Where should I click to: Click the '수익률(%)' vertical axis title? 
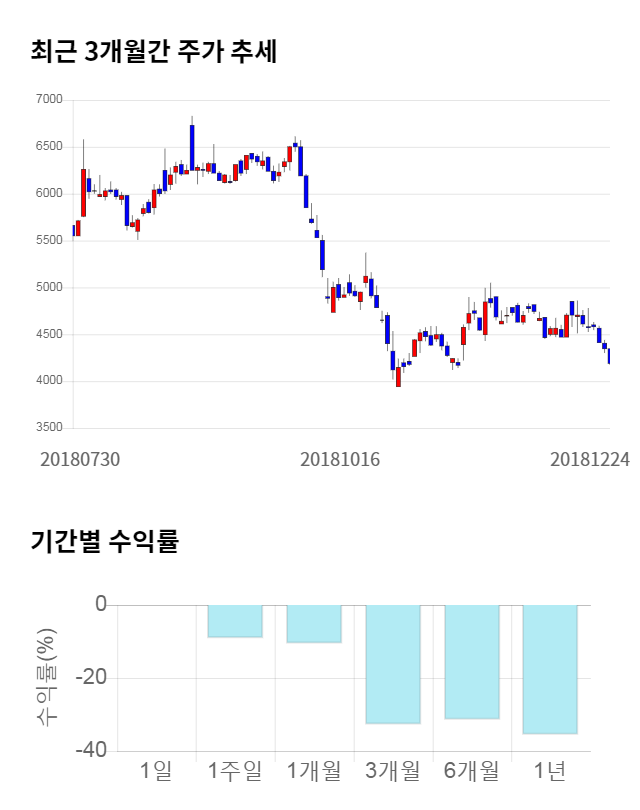(x=47, y=678)
